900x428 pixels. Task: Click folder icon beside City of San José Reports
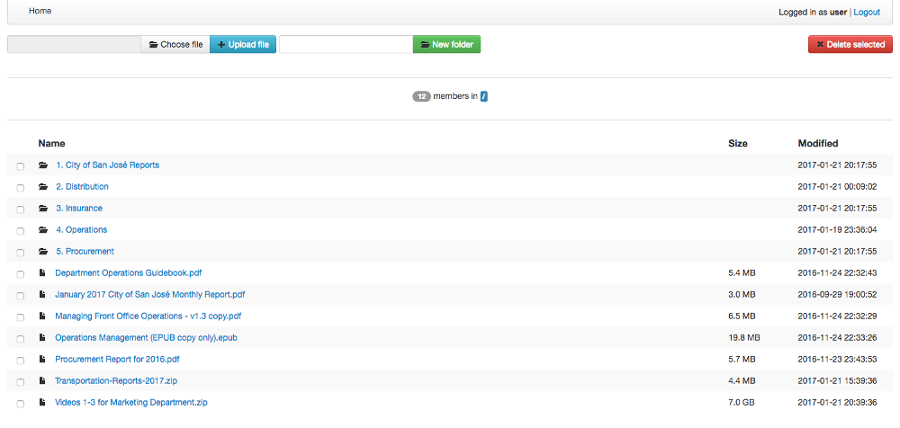pyautogui.click(x=43, y=165)
